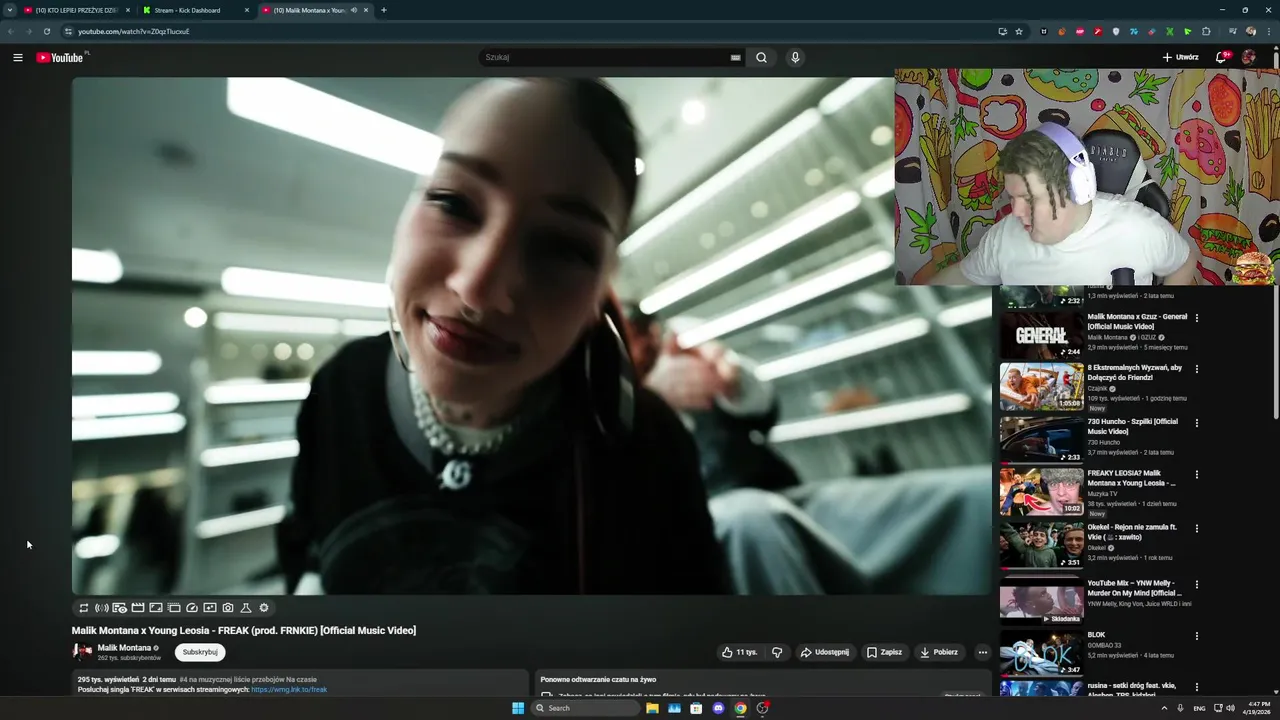Viewport: 1280px width, 720px height.
Task: Dislike the video with thumbs down
Action: 777,652
